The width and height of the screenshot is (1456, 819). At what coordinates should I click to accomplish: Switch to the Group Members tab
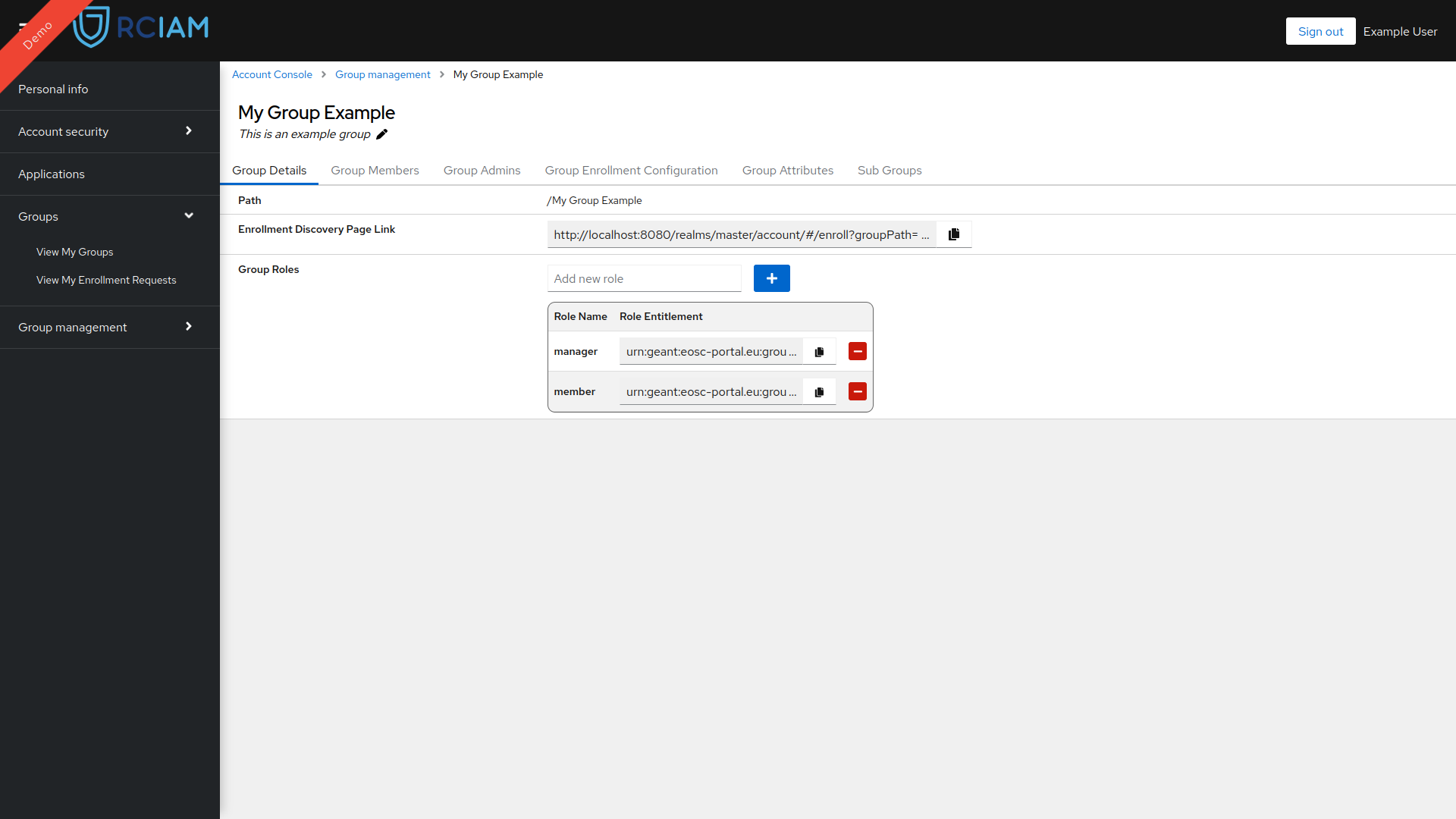coord(375,170)
